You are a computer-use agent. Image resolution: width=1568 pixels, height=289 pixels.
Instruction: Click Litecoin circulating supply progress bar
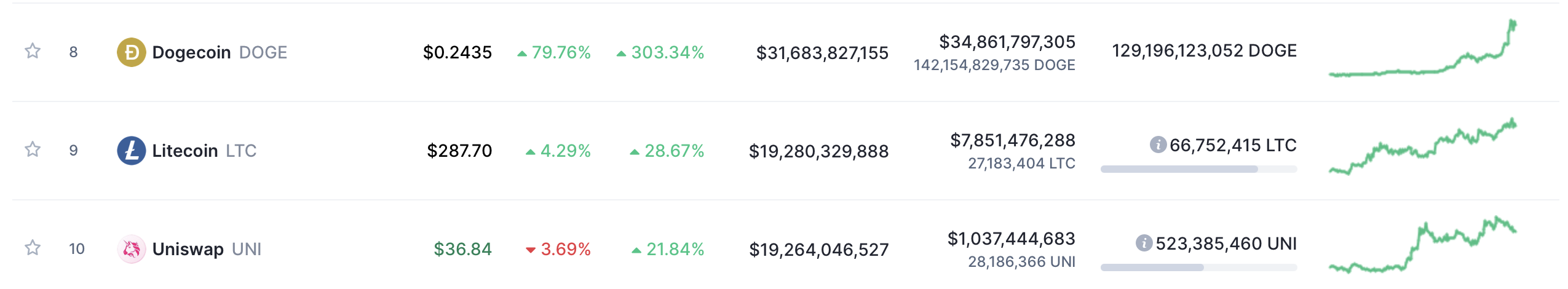[1198, 169]
